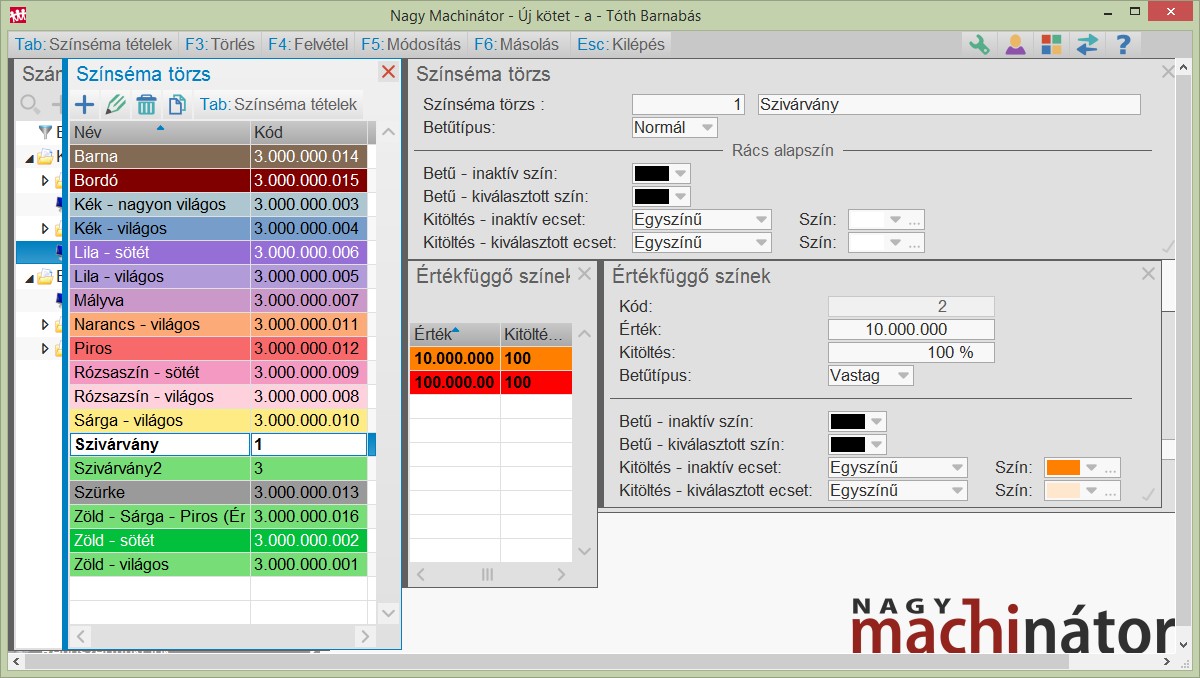The height and width of the screenshot is (678, 1200).
Task: Click the trash can delete icon
Action: point(146,104)
